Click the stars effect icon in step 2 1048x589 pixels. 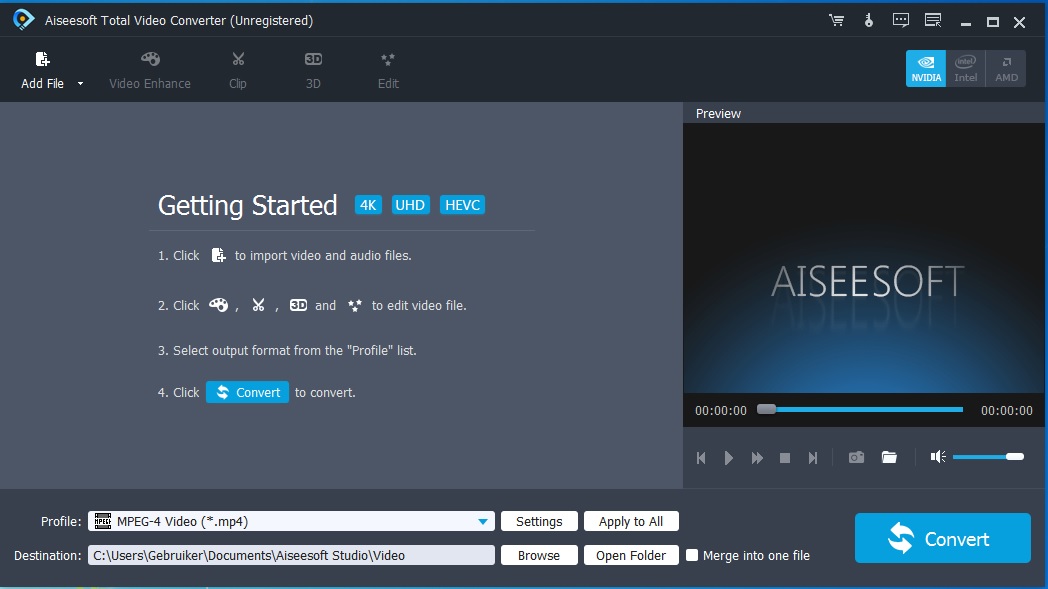[354, 305]
